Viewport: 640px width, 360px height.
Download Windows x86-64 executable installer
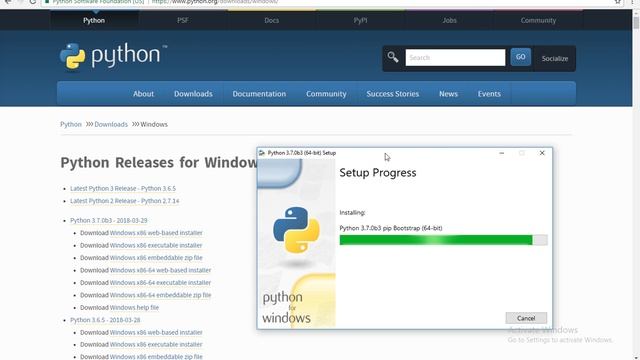coord(160,282)
